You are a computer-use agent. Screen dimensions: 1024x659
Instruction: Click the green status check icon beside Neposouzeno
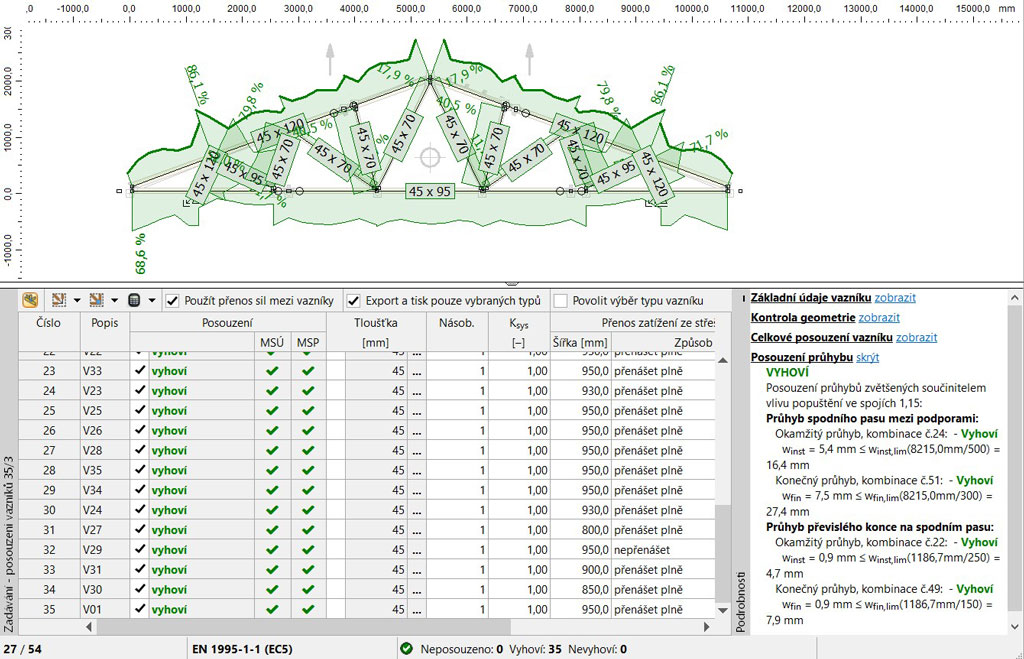[x=406, y=649]
